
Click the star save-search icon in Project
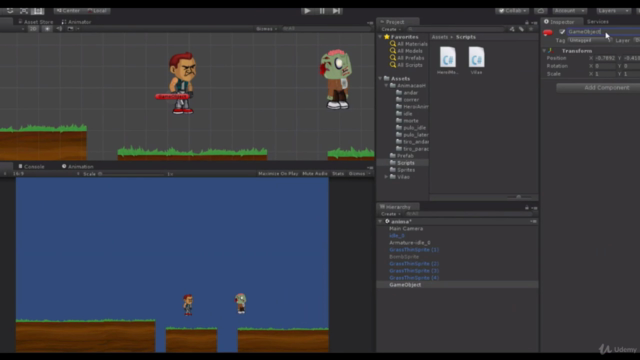coord(531,29)
